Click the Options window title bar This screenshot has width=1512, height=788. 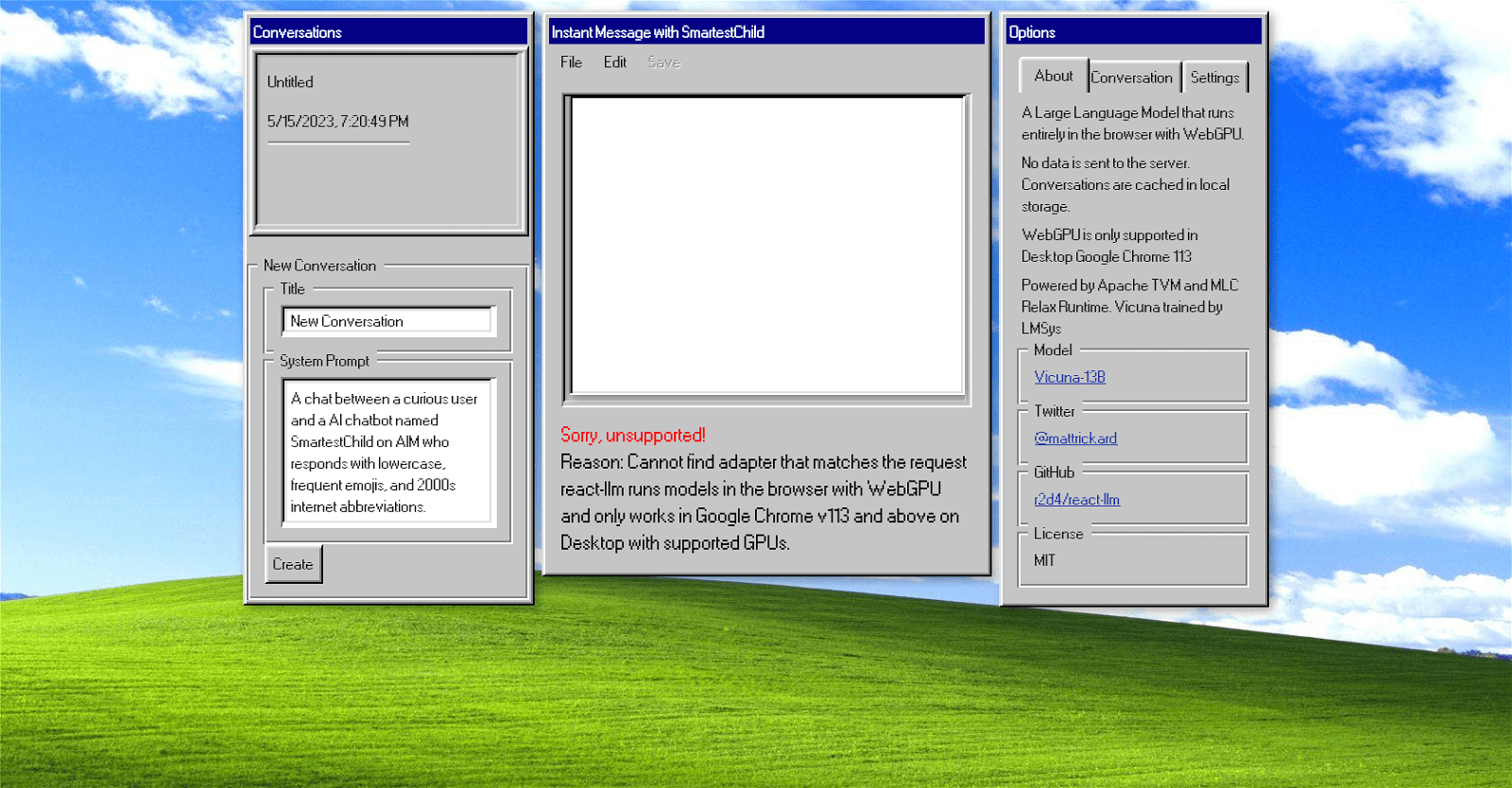coord(1133,32)
